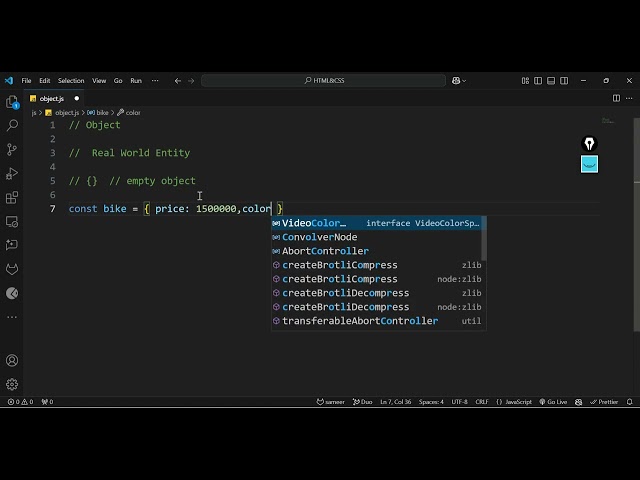Click the sameer GitLab account status
Screen dimensions: 640x480
(331, 402)
